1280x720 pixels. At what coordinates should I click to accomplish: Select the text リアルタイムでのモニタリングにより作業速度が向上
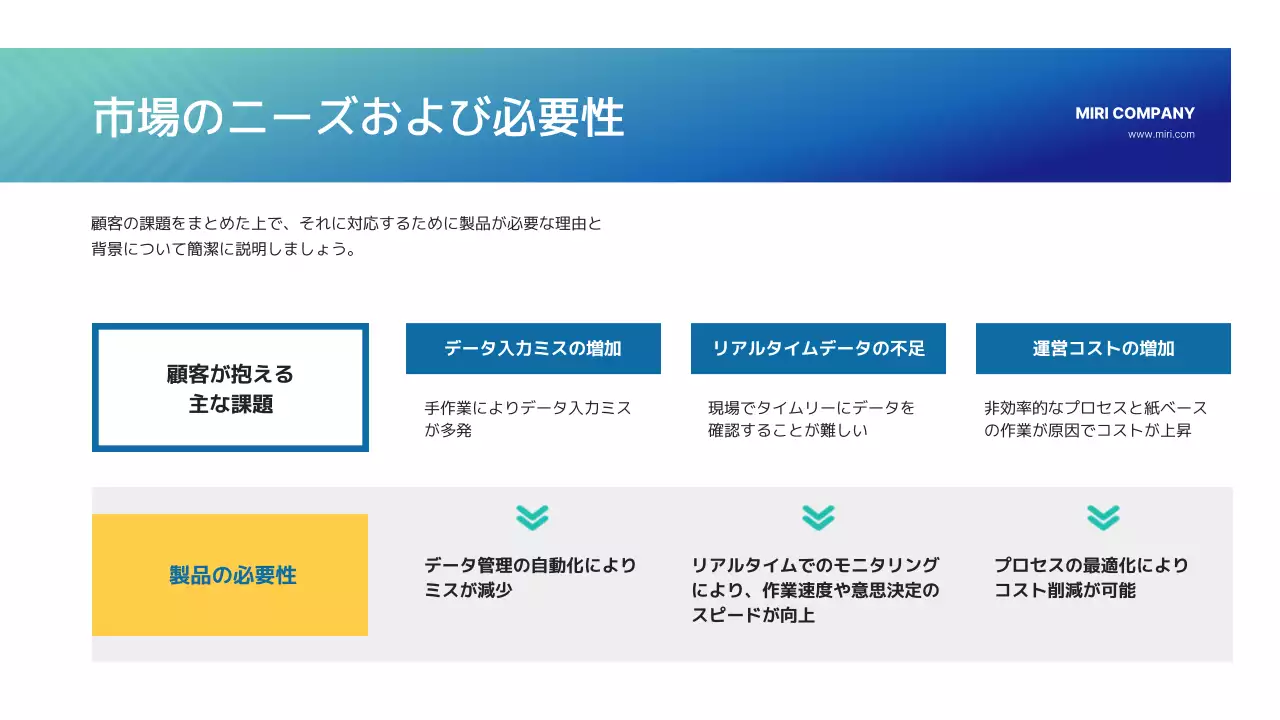pos(816,590)
